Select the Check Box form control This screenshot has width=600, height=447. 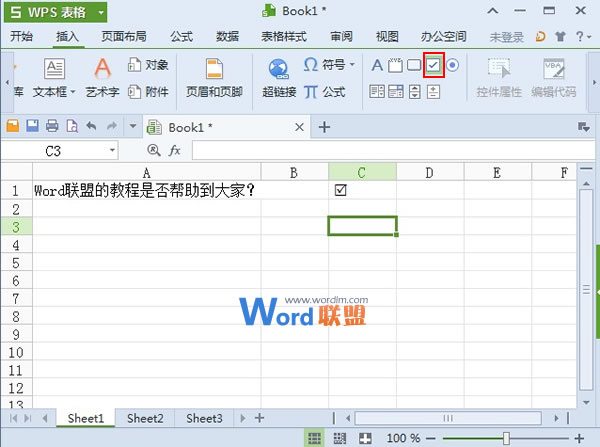[x=434, y=65]
